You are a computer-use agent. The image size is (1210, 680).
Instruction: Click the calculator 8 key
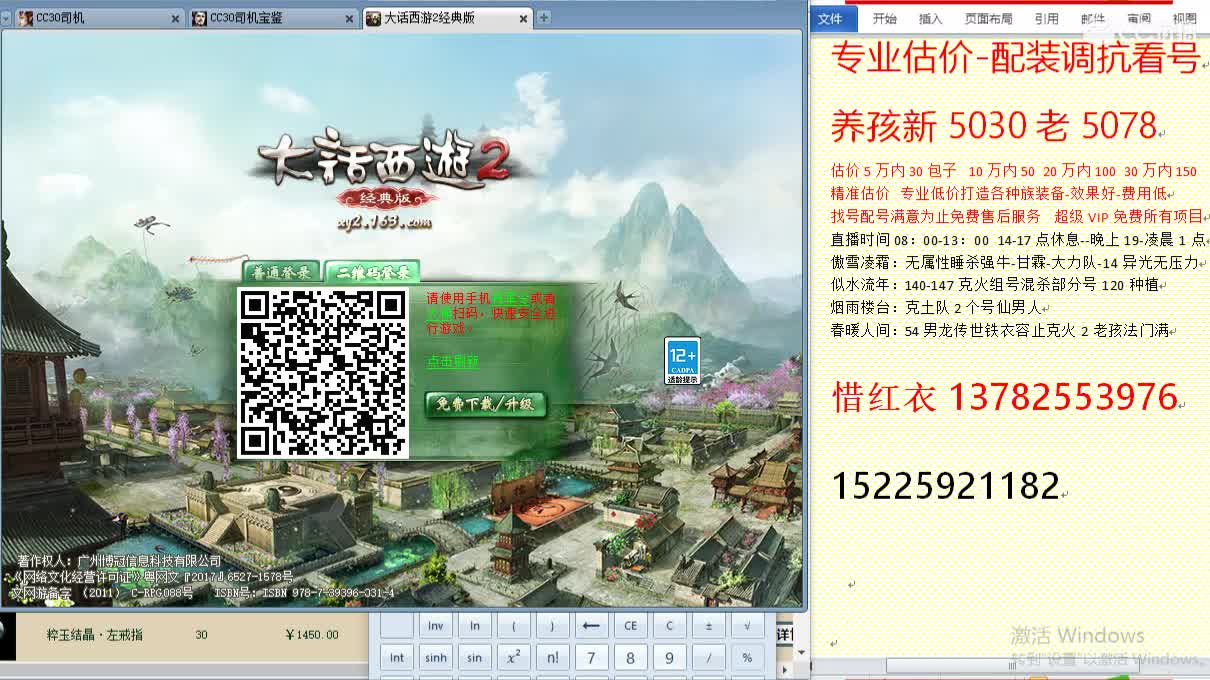tap(630, 658)
